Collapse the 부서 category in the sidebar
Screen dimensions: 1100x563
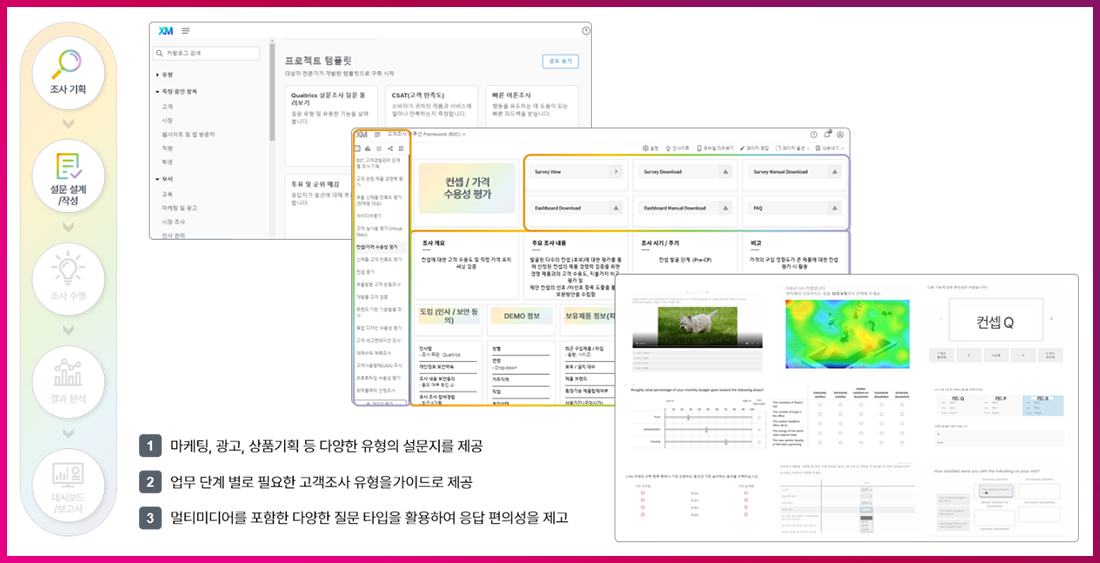click(157, 179)
